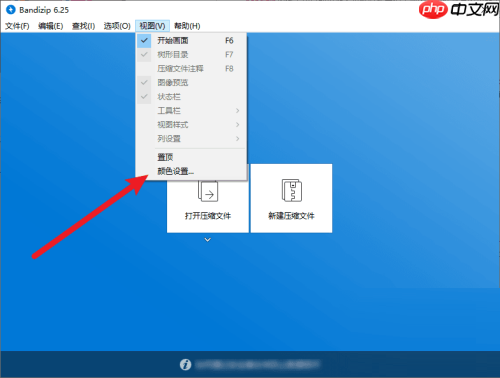Toggle the 状态栏 option
The image size is (500, 378).
coord(191,97)
